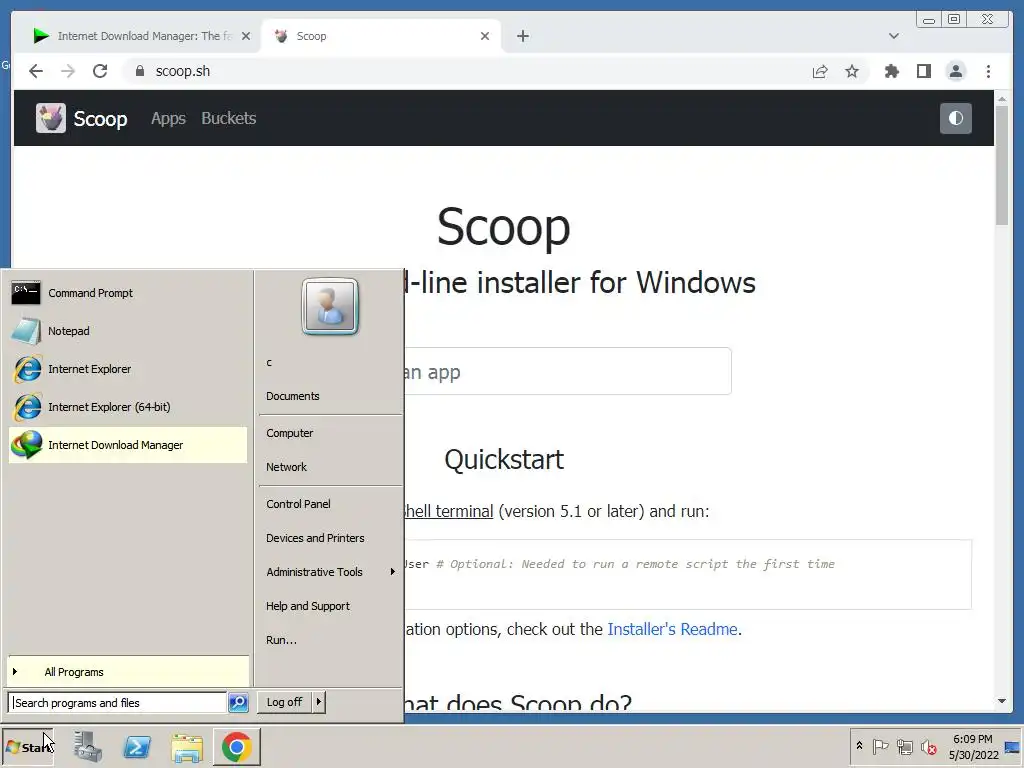Click the search magnifier button
This screenshot has height=768, width=1024.
click(x=238, y=703)
